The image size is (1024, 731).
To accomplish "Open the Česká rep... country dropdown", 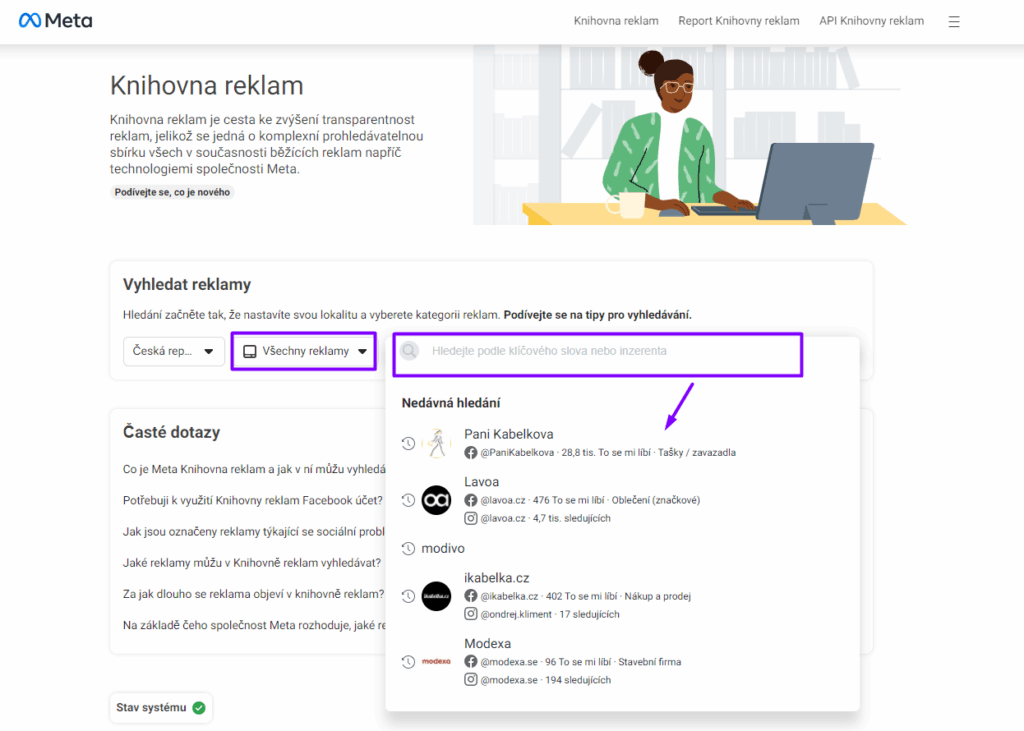I will 174,351.
